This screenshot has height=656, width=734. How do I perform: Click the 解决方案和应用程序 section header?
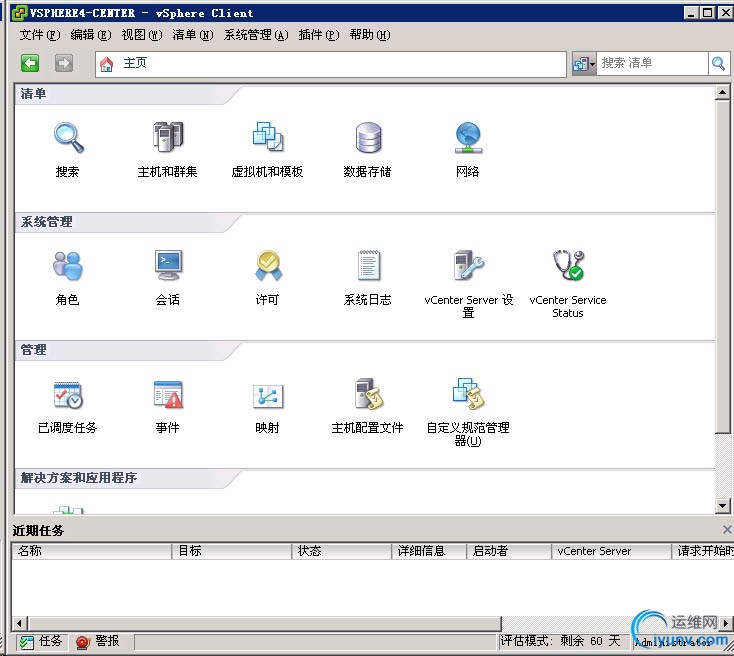coord(79,478)
